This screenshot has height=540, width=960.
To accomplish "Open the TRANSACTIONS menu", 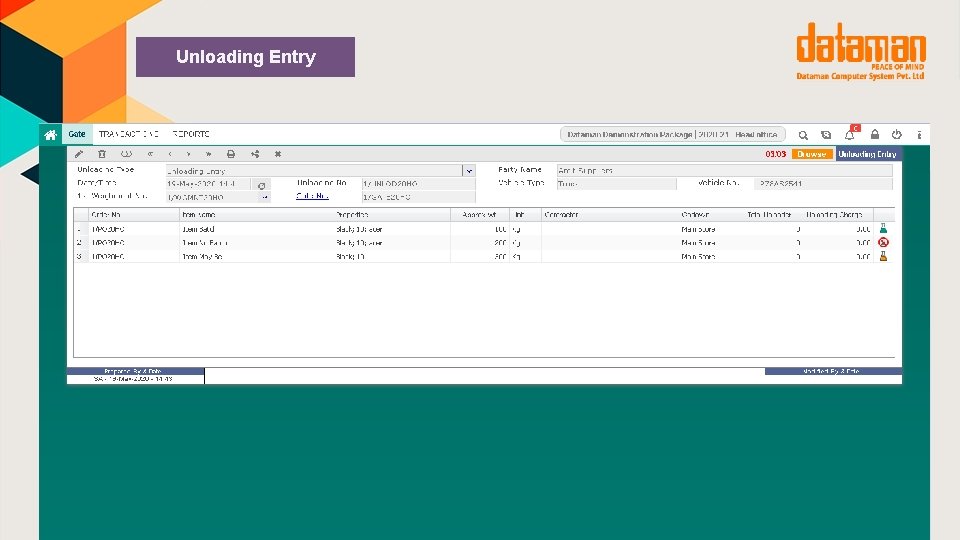I will 129,134.
